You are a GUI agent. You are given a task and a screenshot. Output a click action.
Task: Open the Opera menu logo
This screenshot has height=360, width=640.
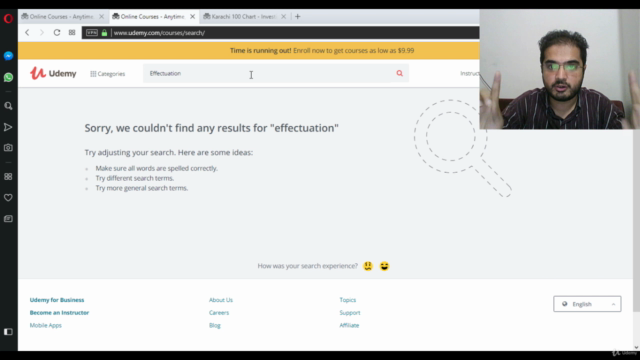(8, 18)
